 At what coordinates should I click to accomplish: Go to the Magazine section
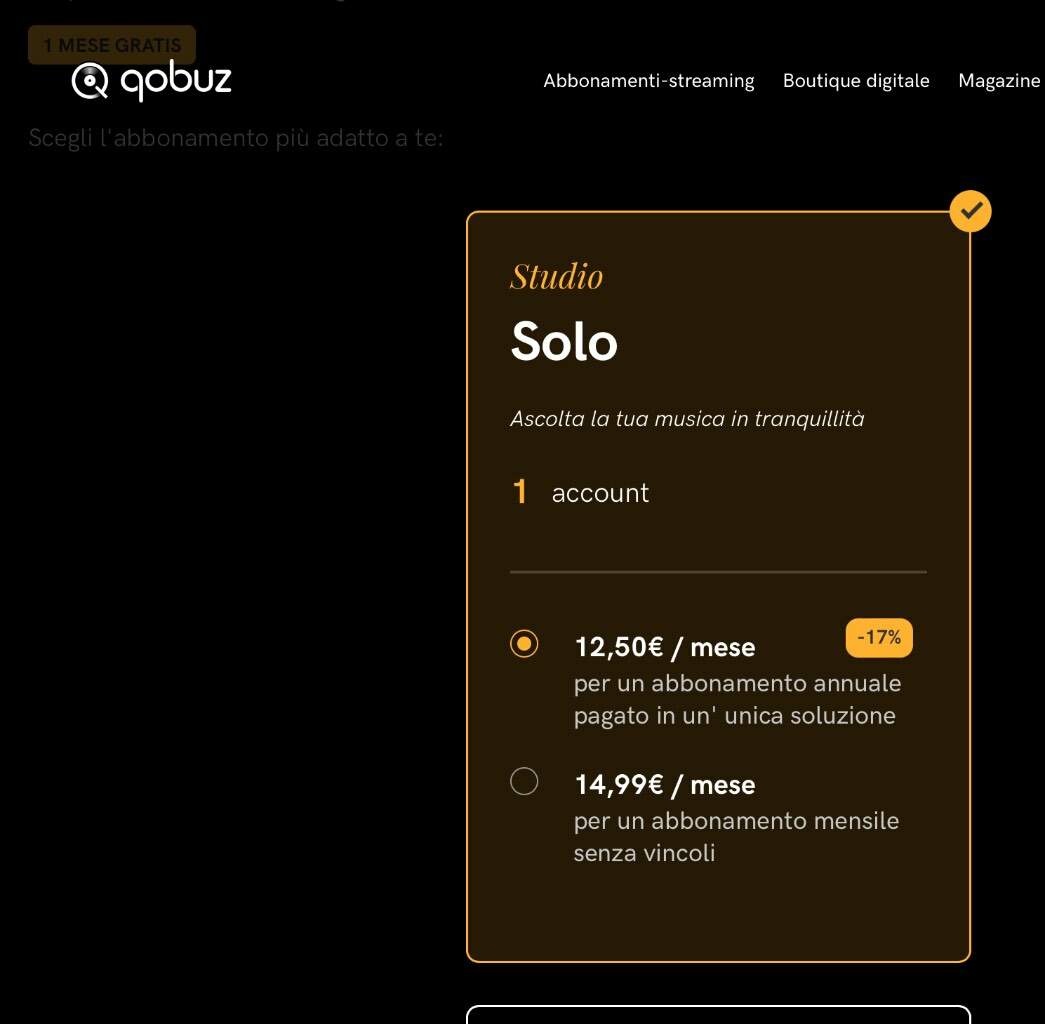coord(999,81)
